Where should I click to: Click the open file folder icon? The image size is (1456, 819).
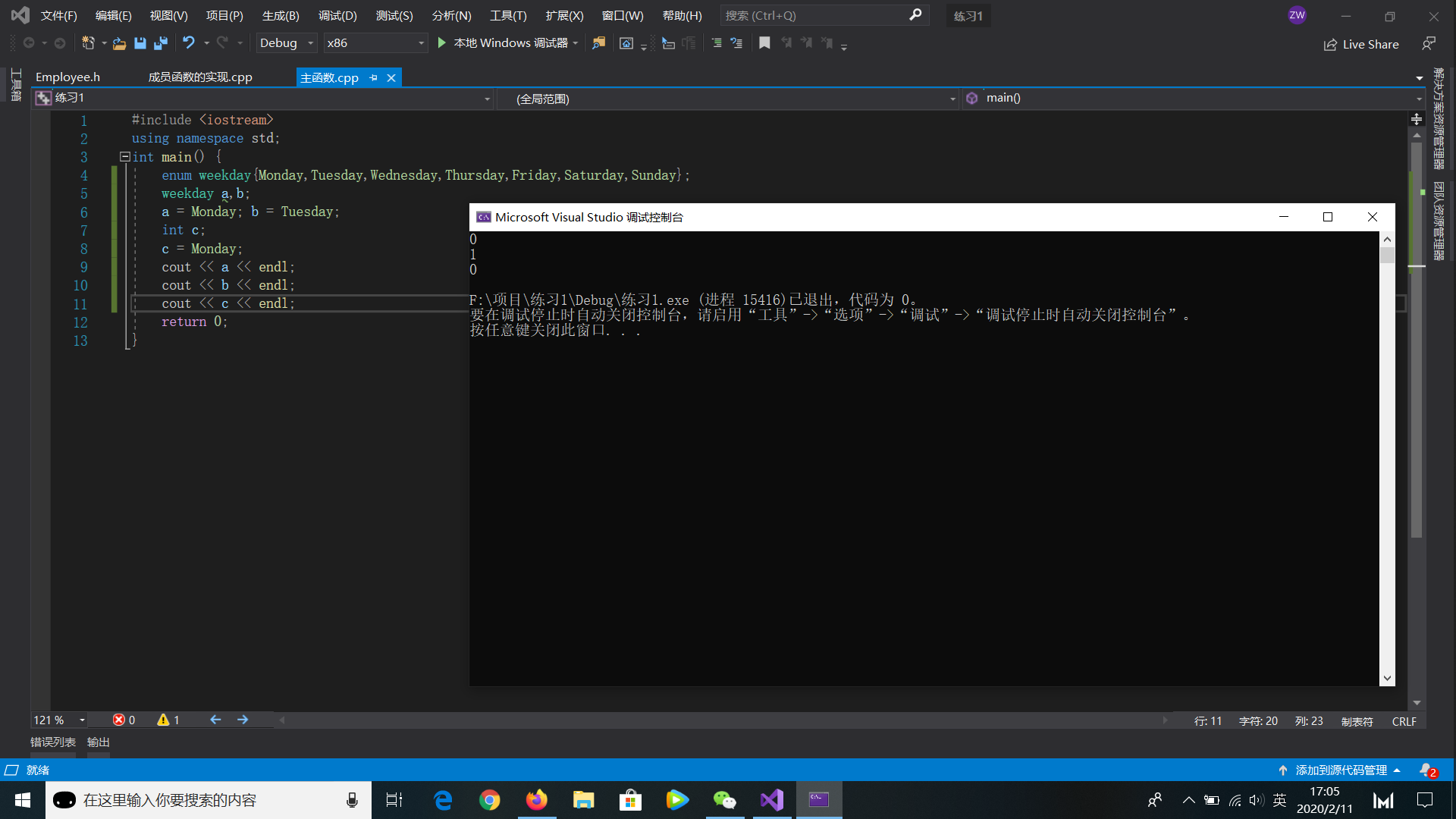tap(119, 43)
